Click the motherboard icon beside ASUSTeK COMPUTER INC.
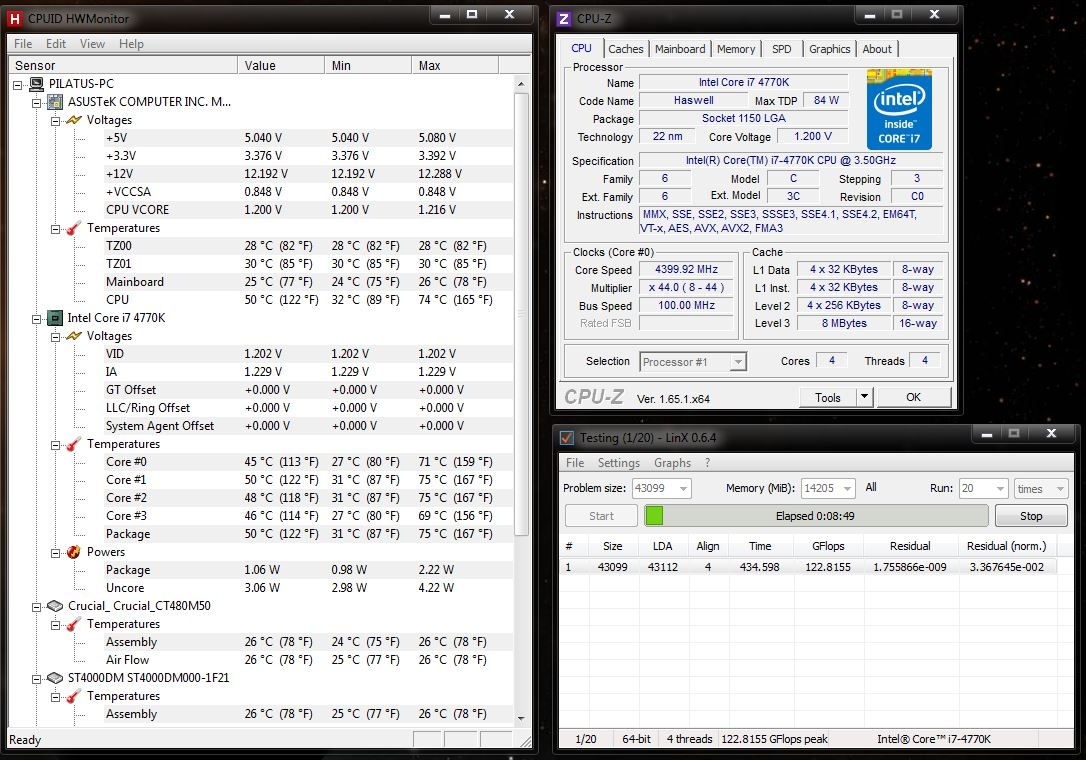 pyautogui.click(x=55, y=102)
